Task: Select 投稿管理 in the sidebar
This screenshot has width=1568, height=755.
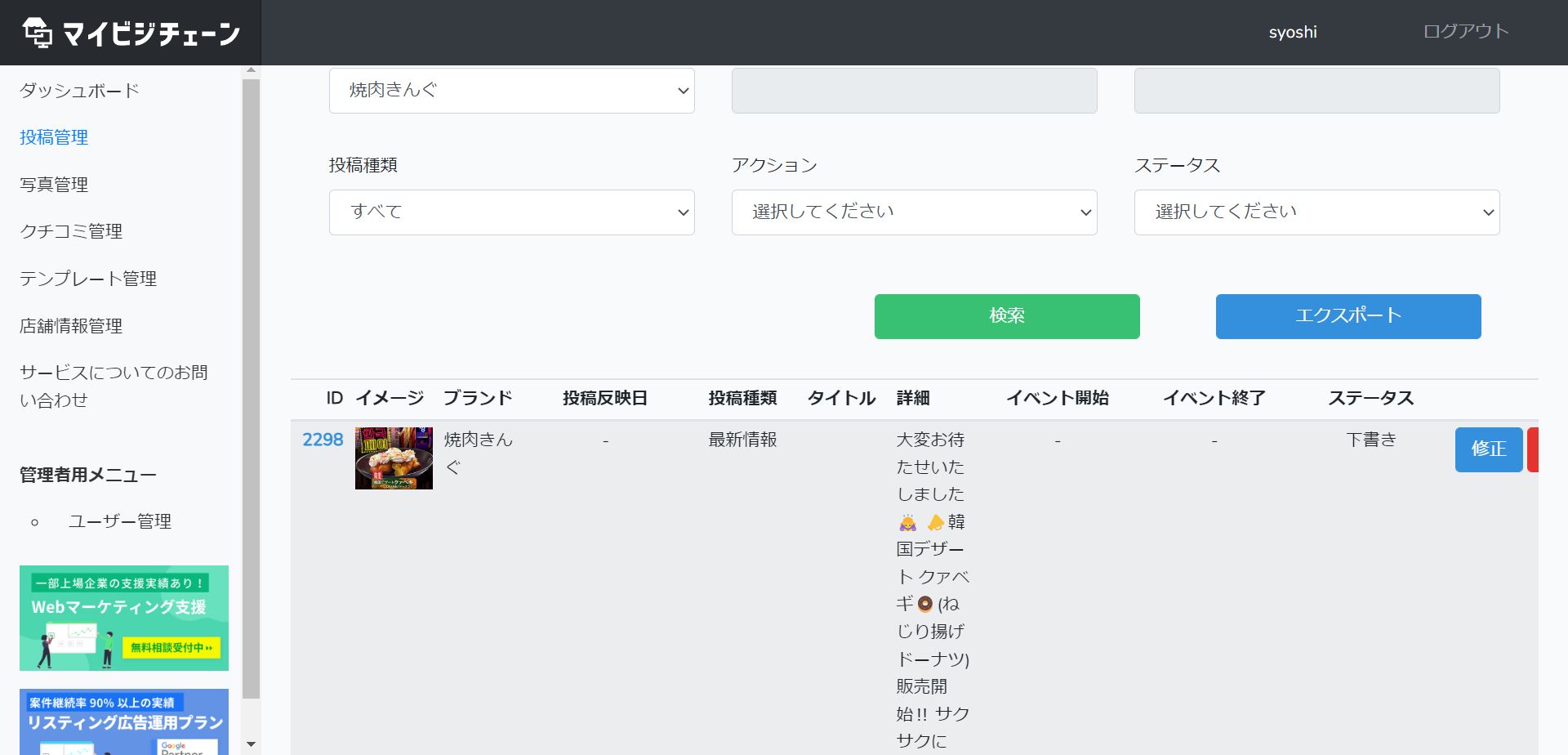Action: tap(54, 137)
